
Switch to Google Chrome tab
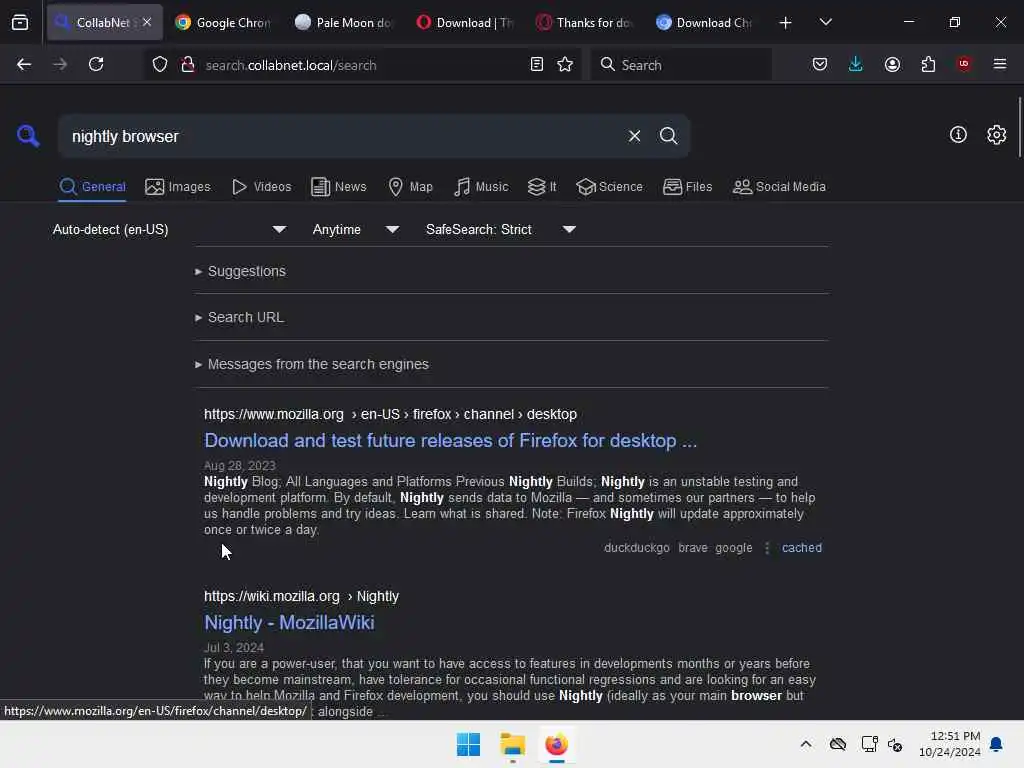(223, 22)
